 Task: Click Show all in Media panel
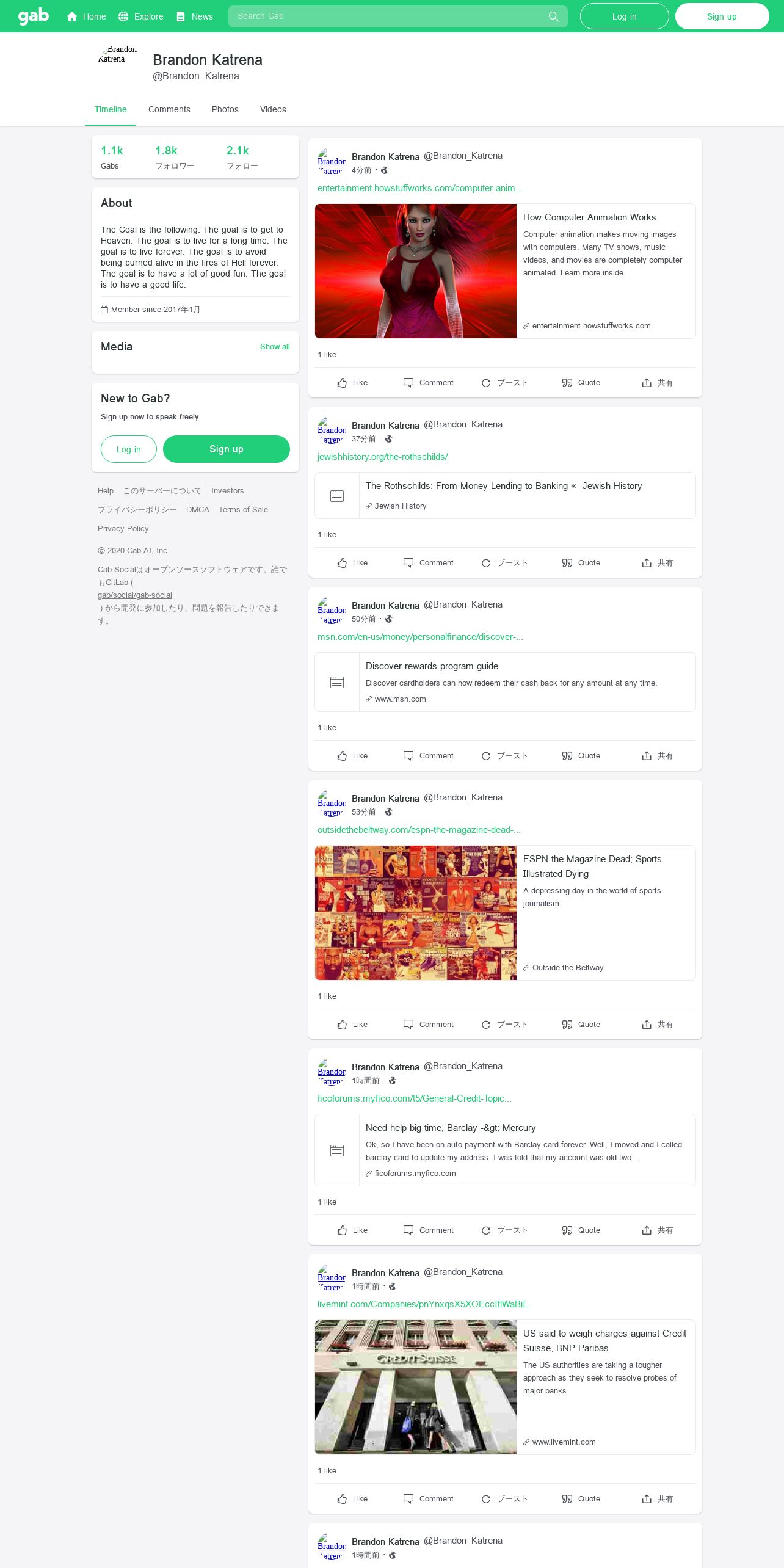click(x=275, y=346)
